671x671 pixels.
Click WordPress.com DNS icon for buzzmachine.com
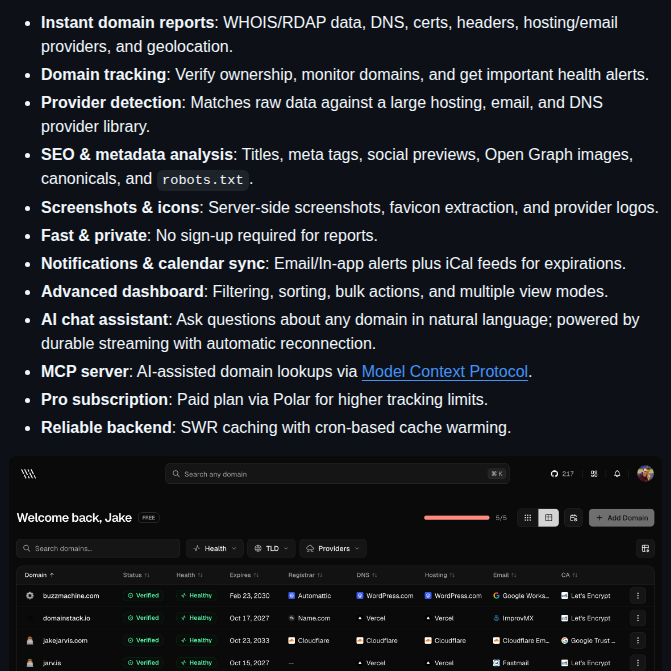pyautogui.click(x=360, y=596)
